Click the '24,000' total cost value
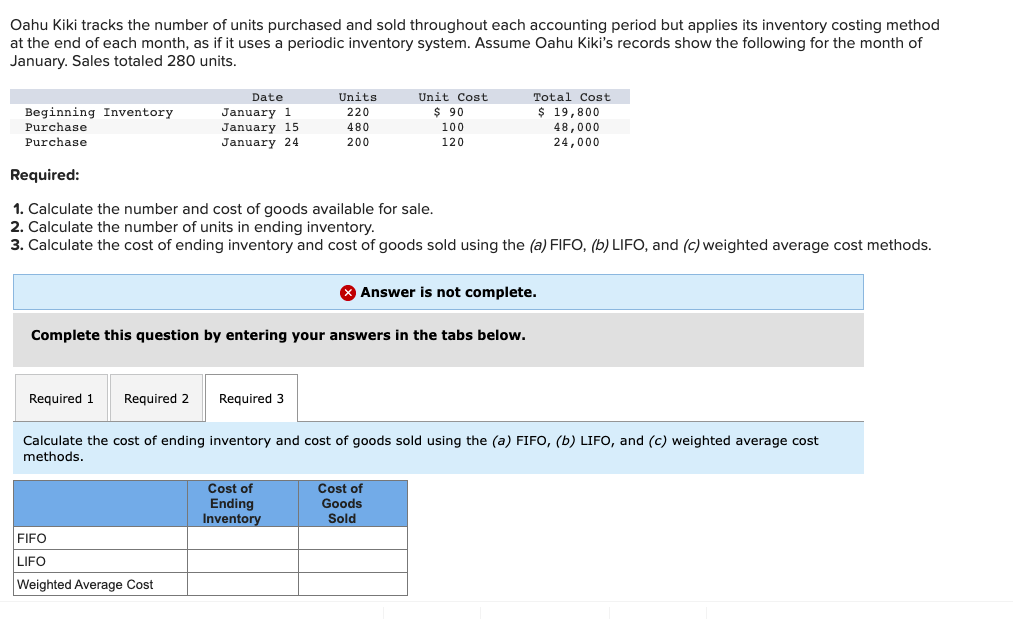This screenshot has height=619, width=1013. point(576,142)
